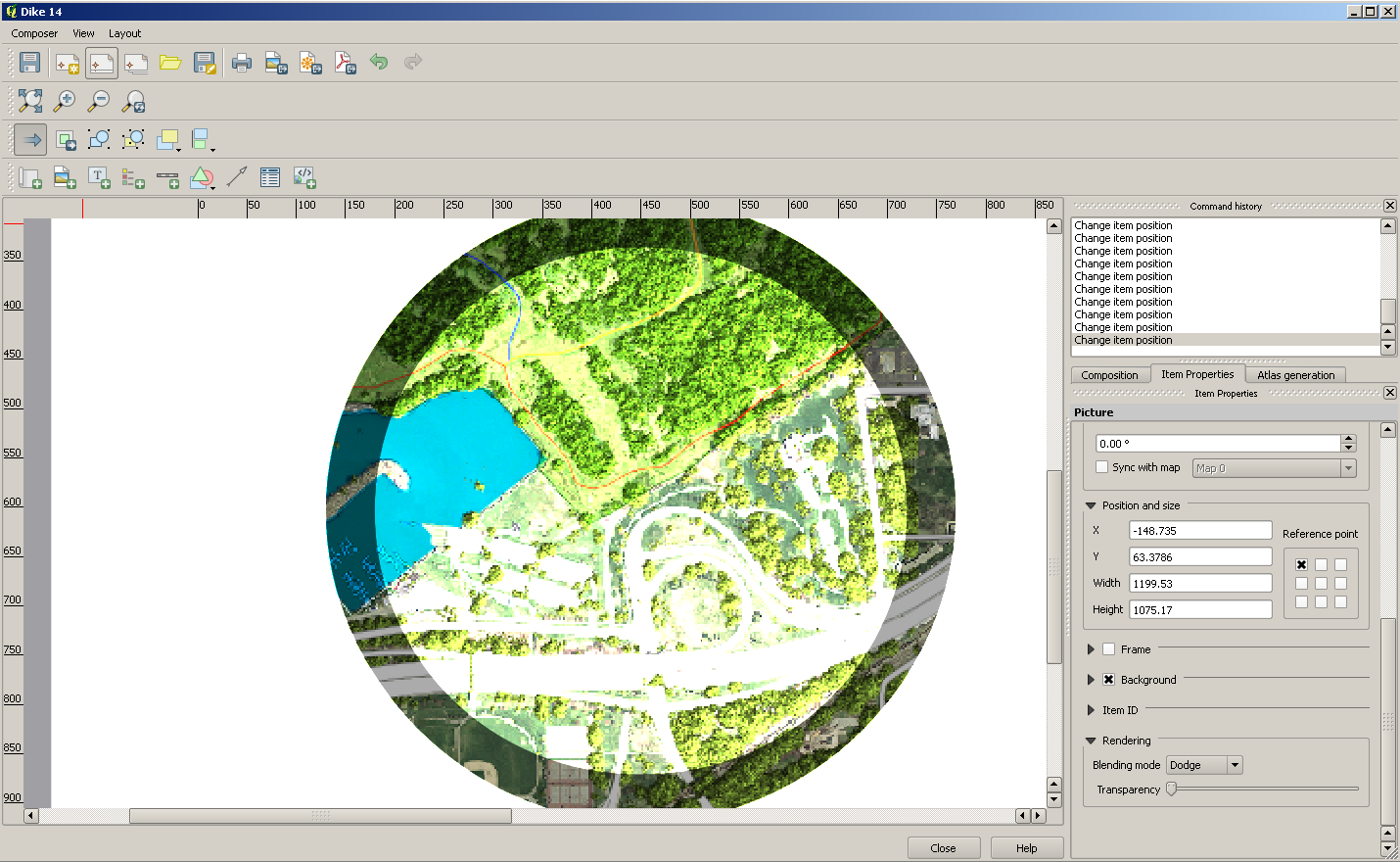This screenshot has height=862, width=1400.
Task: Click the Export as PDF icon
Action: [345, 64]
